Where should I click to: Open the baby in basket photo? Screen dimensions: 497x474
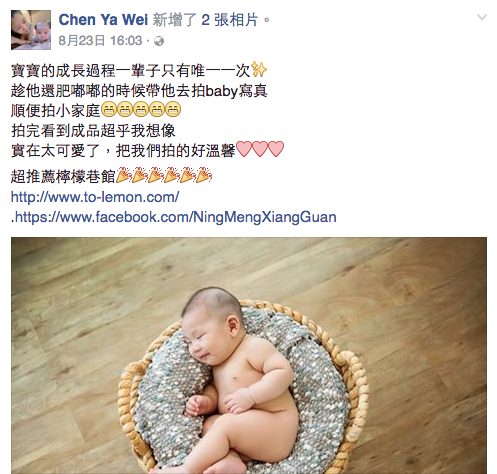pyautogui.click(x=249, y=356)
